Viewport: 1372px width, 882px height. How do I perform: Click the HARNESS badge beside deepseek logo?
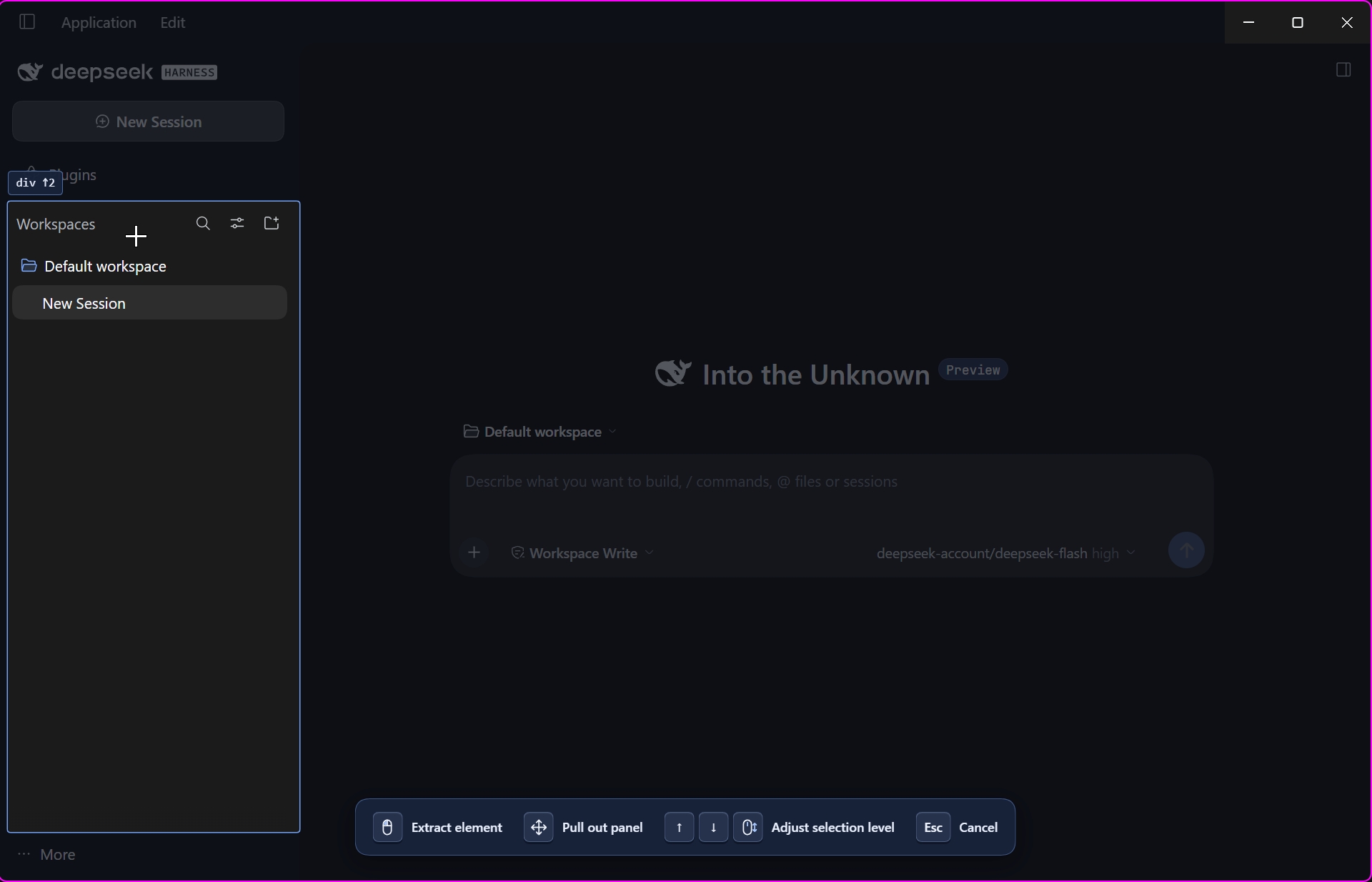pyautogui.click(x=189, y=72)
